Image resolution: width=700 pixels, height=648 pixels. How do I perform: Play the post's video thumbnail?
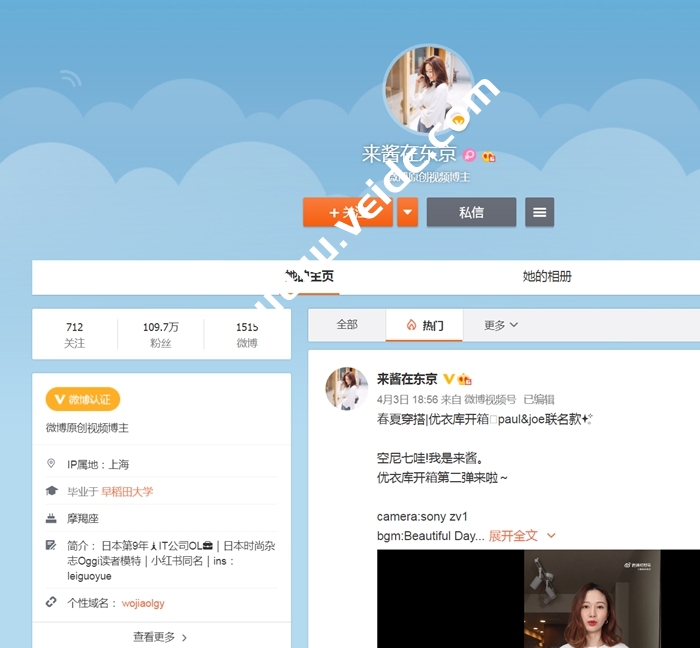click(x=538, y=599)
